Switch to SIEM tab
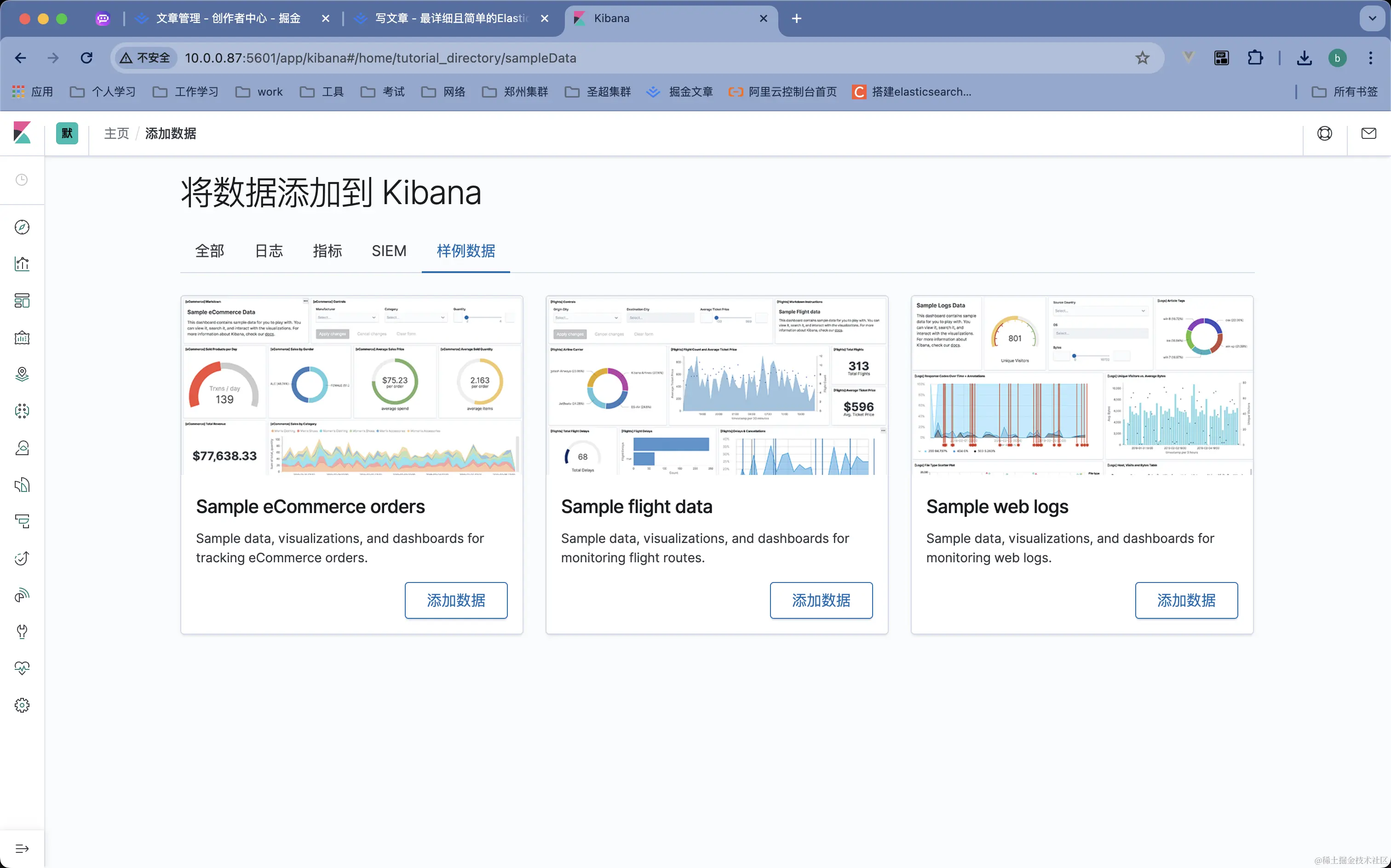The height and width of the screenshot is (868, 1391). pos(389,251)
